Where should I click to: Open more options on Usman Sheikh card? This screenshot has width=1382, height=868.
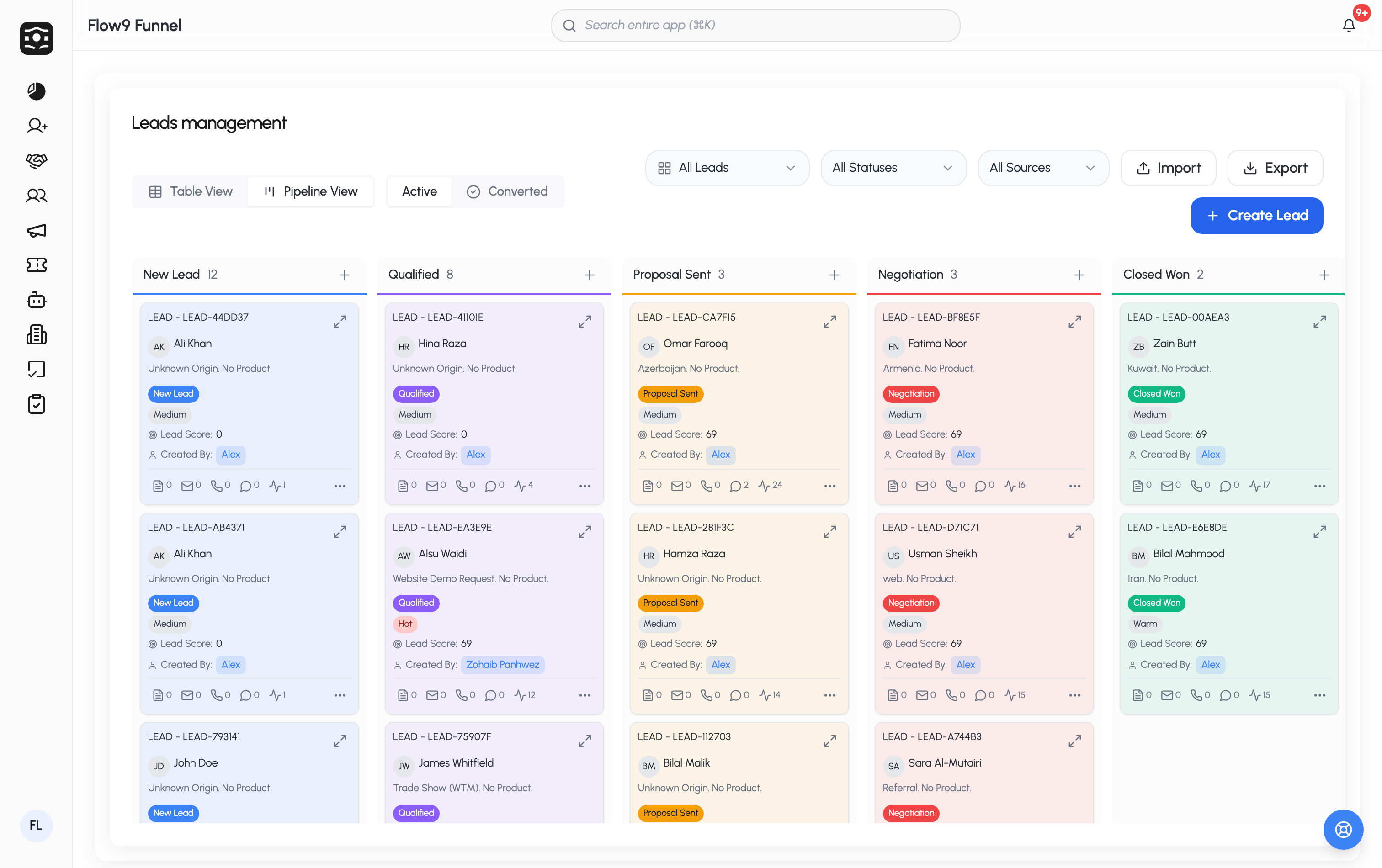pos(1075,695)
